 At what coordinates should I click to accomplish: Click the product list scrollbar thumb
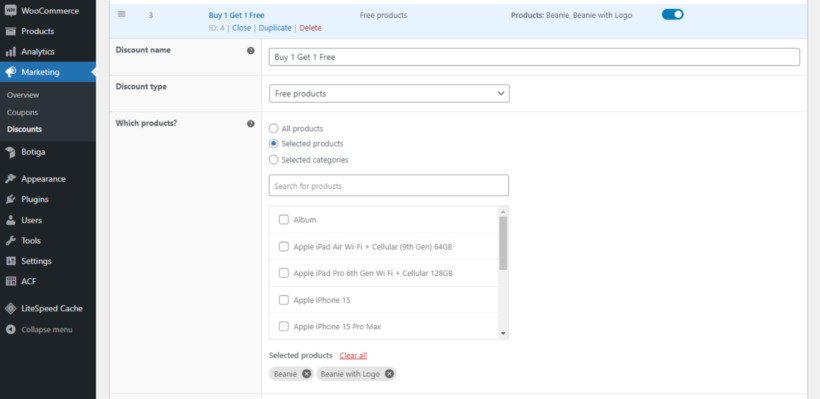[x=503, y=243]
